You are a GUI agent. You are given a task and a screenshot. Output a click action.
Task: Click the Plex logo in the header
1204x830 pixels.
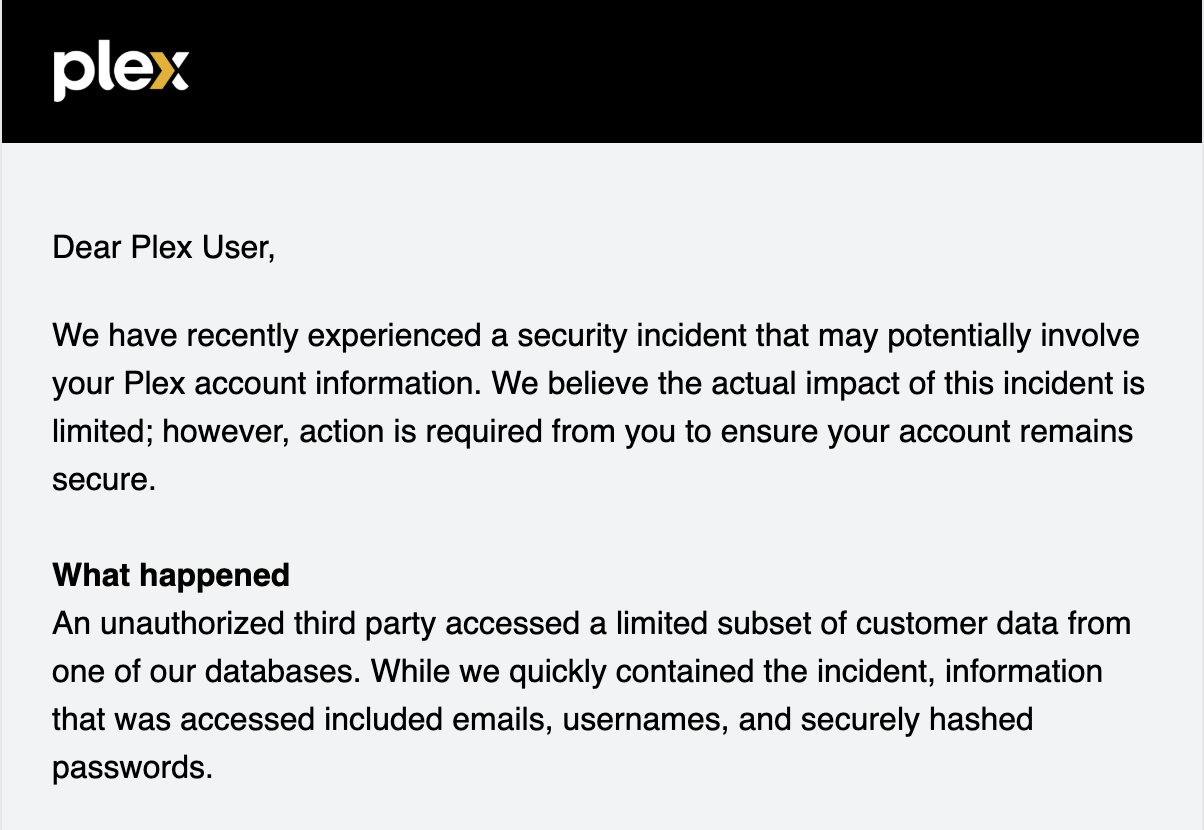[x=120, y=72]
